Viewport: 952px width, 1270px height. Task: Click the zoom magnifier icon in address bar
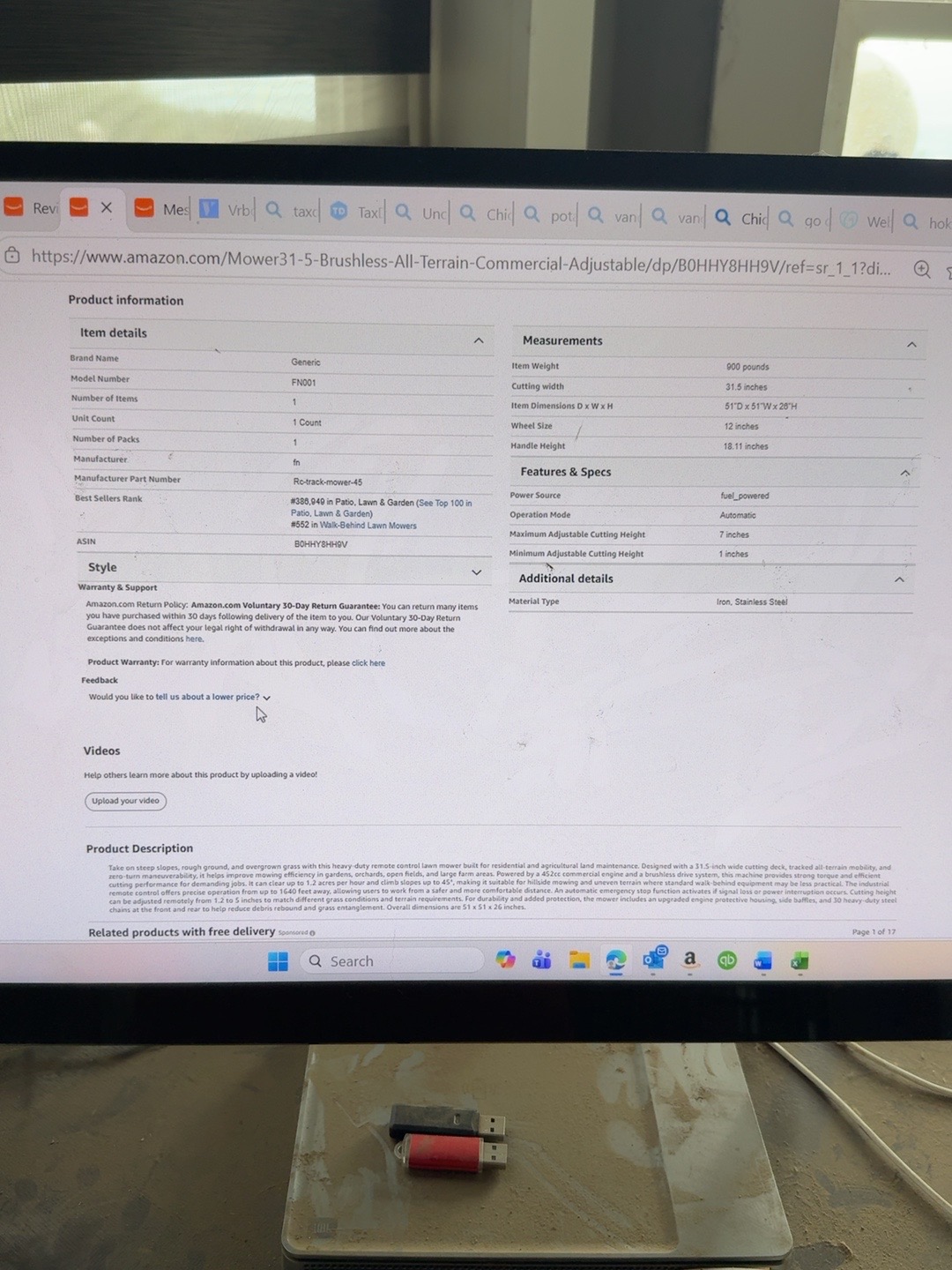click(922, 269)
